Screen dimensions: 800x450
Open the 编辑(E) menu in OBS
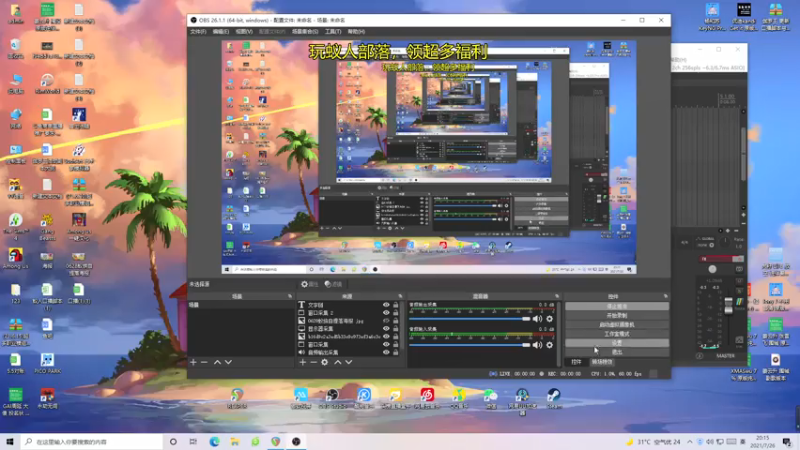coord(220,32)
